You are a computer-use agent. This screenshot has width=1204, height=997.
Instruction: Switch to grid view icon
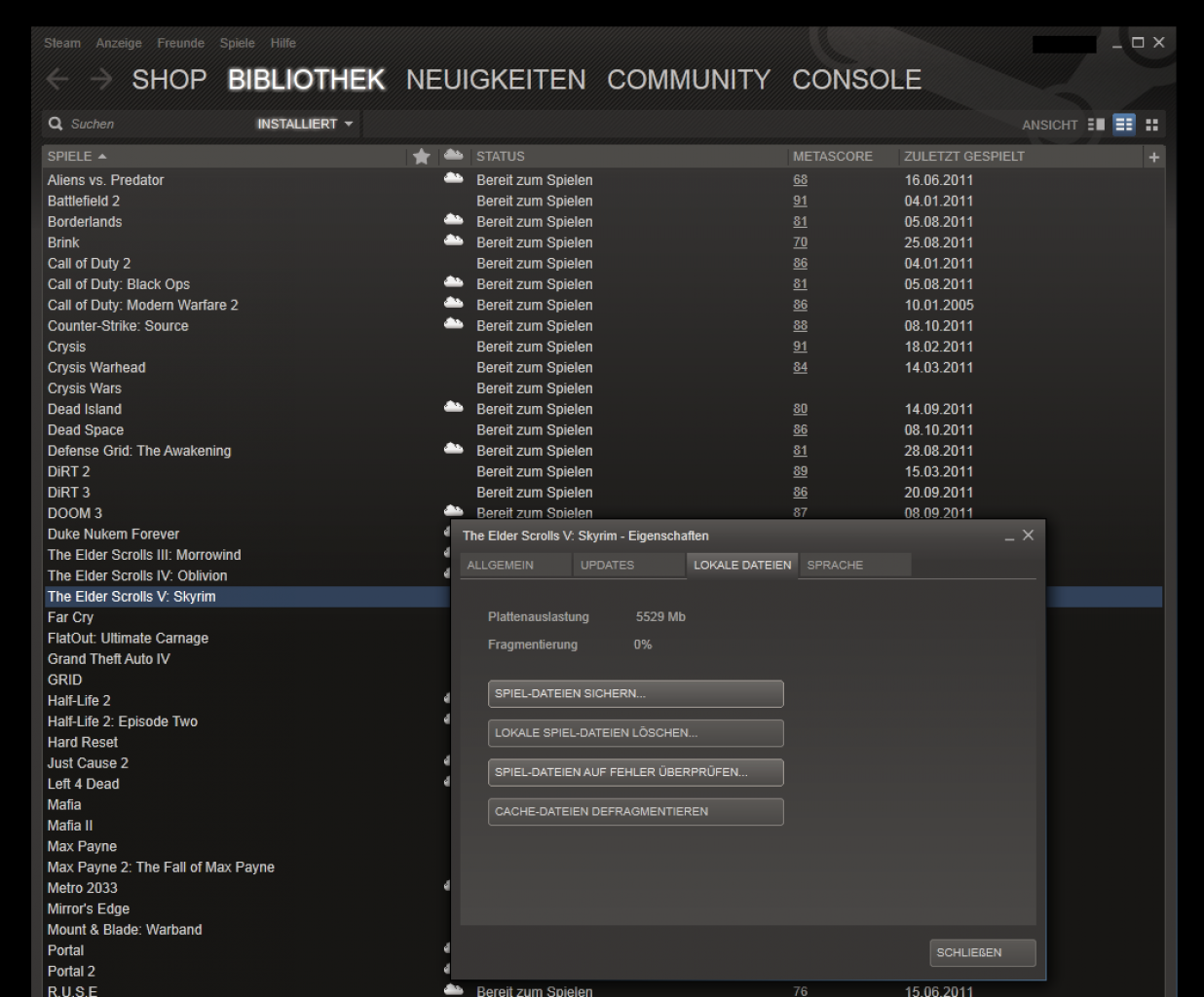pyautogui.click(x=1152, y=125)
